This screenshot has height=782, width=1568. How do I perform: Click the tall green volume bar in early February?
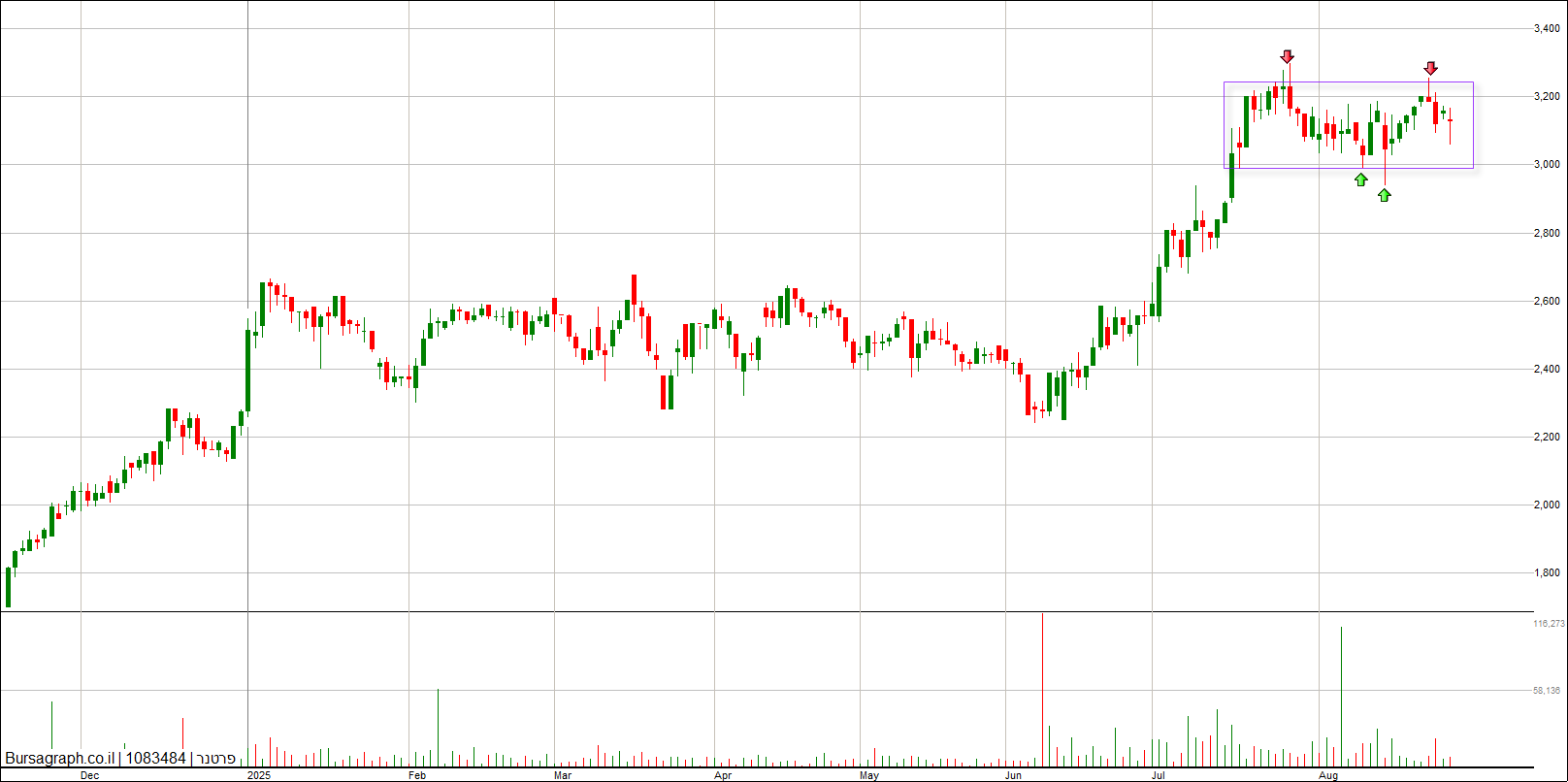click(438, 728)
